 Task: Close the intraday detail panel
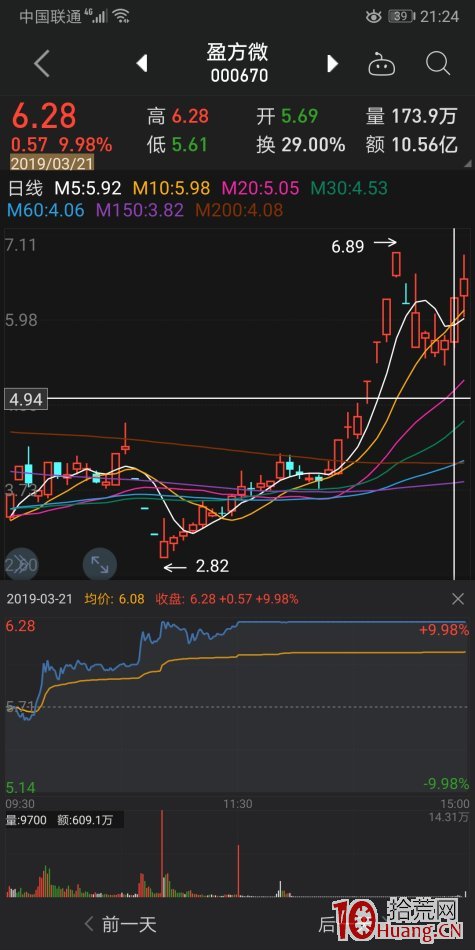[x=458, y=599]
